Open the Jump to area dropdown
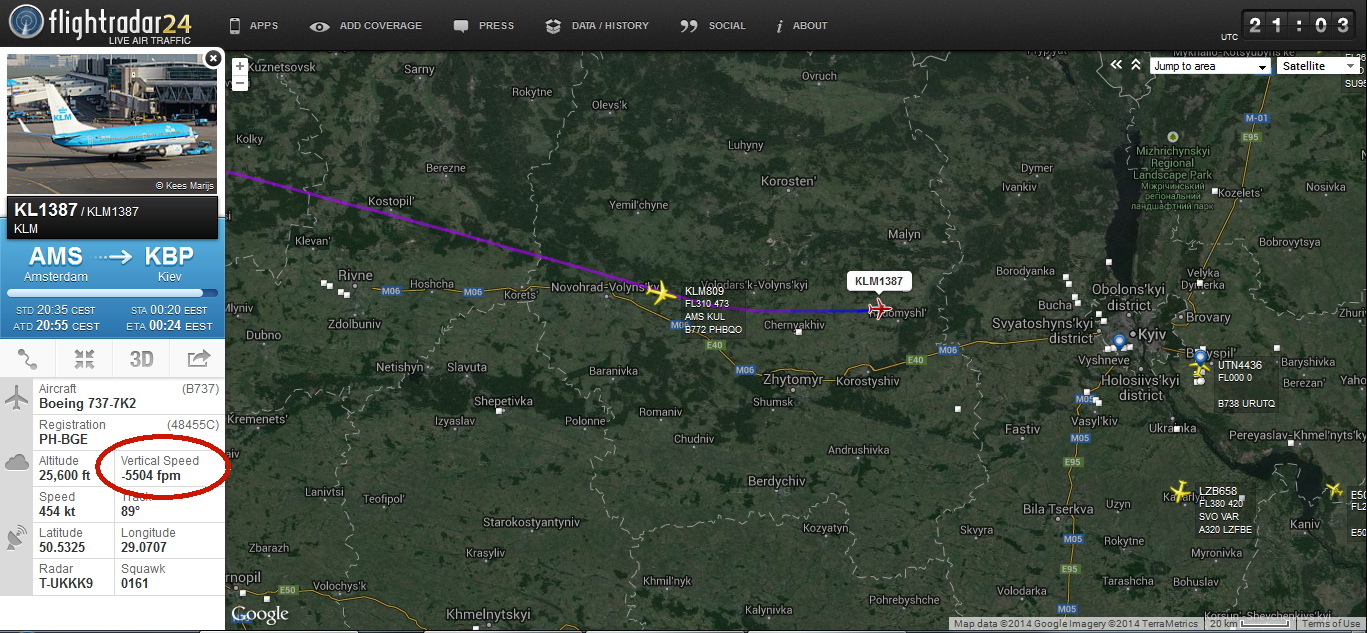The image size is (1367, 633). point(1209,66)
